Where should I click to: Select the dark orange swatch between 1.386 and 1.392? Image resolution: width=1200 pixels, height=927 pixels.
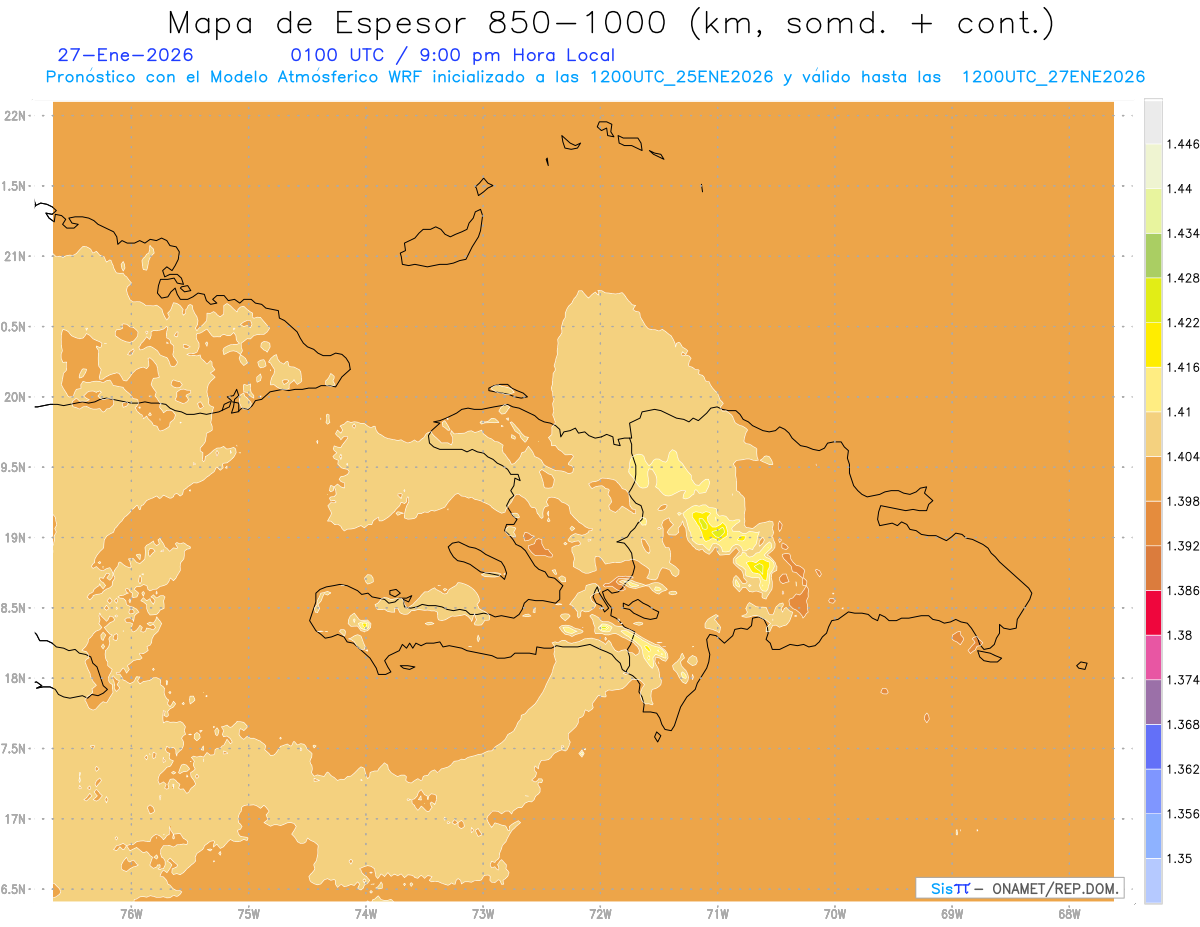[1153, 568]
